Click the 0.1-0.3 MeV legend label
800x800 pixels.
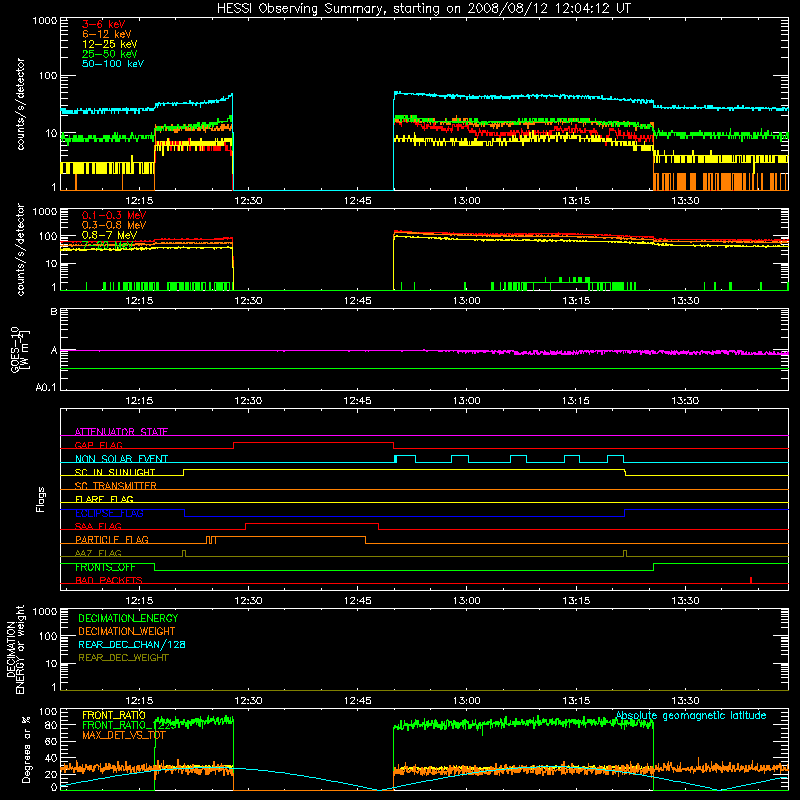114,215
